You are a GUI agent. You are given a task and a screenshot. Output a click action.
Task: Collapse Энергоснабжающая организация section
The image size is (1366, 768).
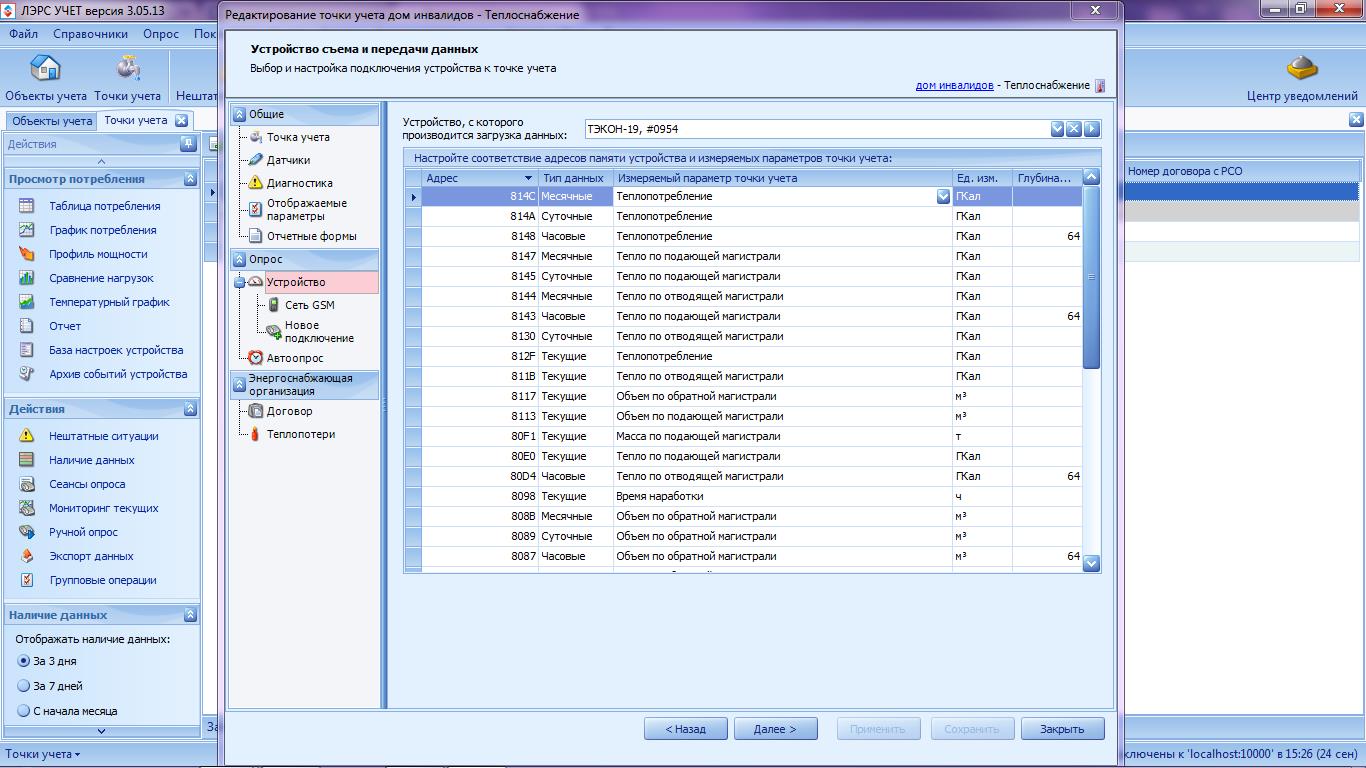tap(240, 384)
